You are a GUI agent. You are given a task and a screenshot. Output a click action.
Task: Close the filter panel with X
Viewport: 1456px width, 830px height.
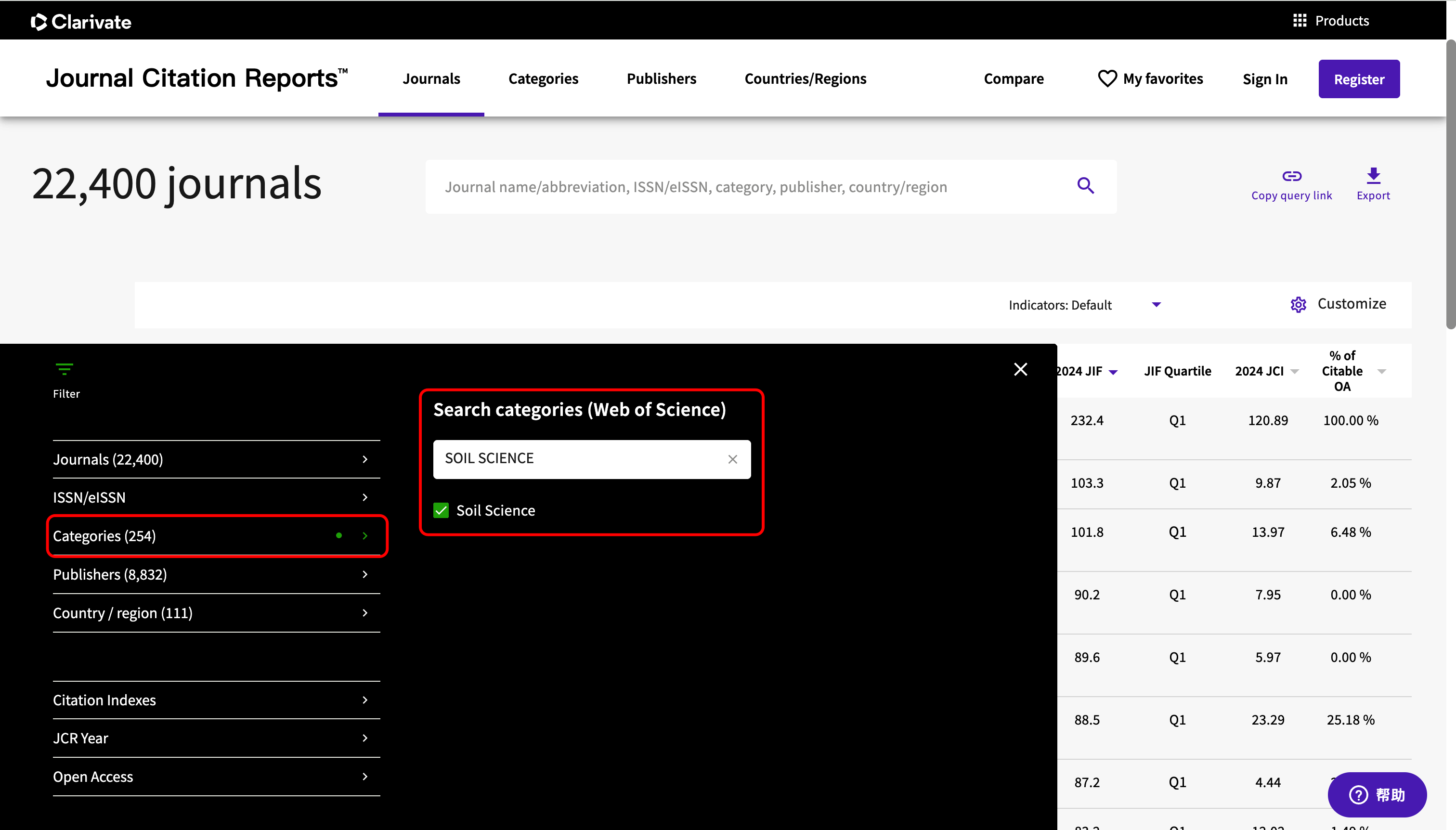(1020, 369)
